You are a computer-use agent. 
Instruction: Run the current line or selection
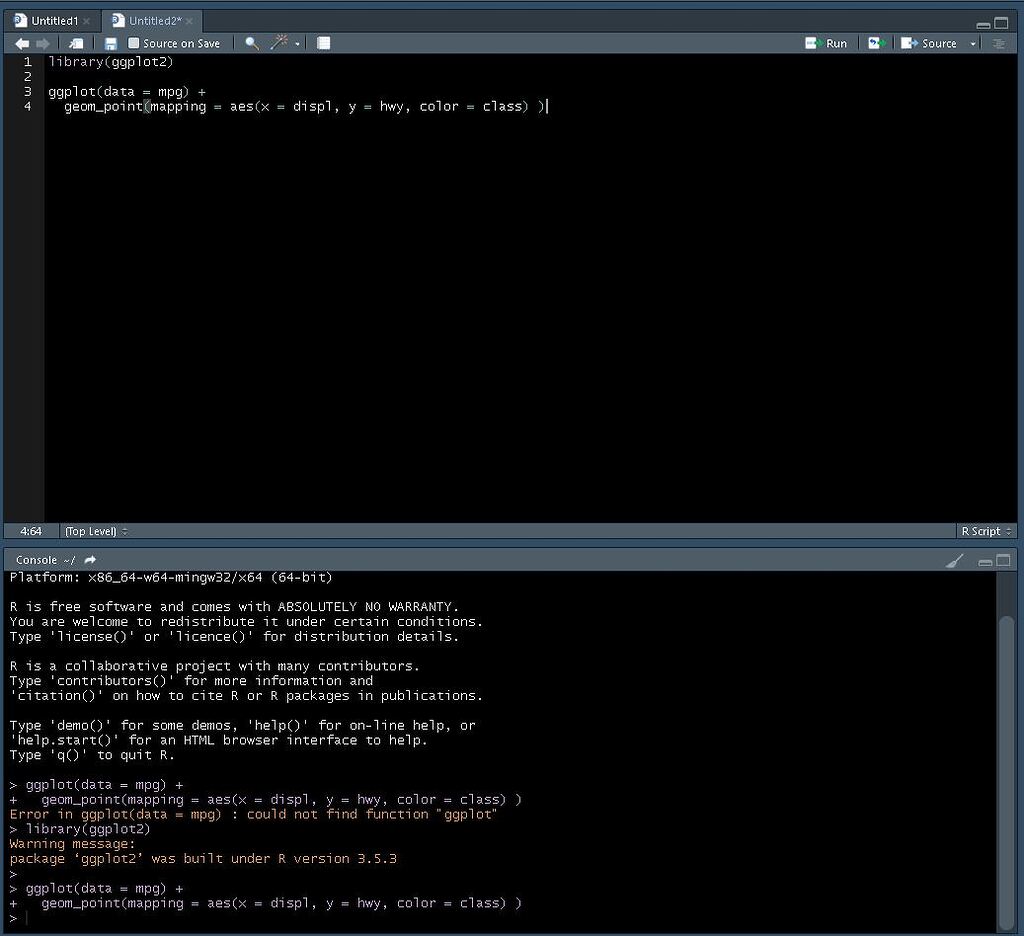point(825,44)
